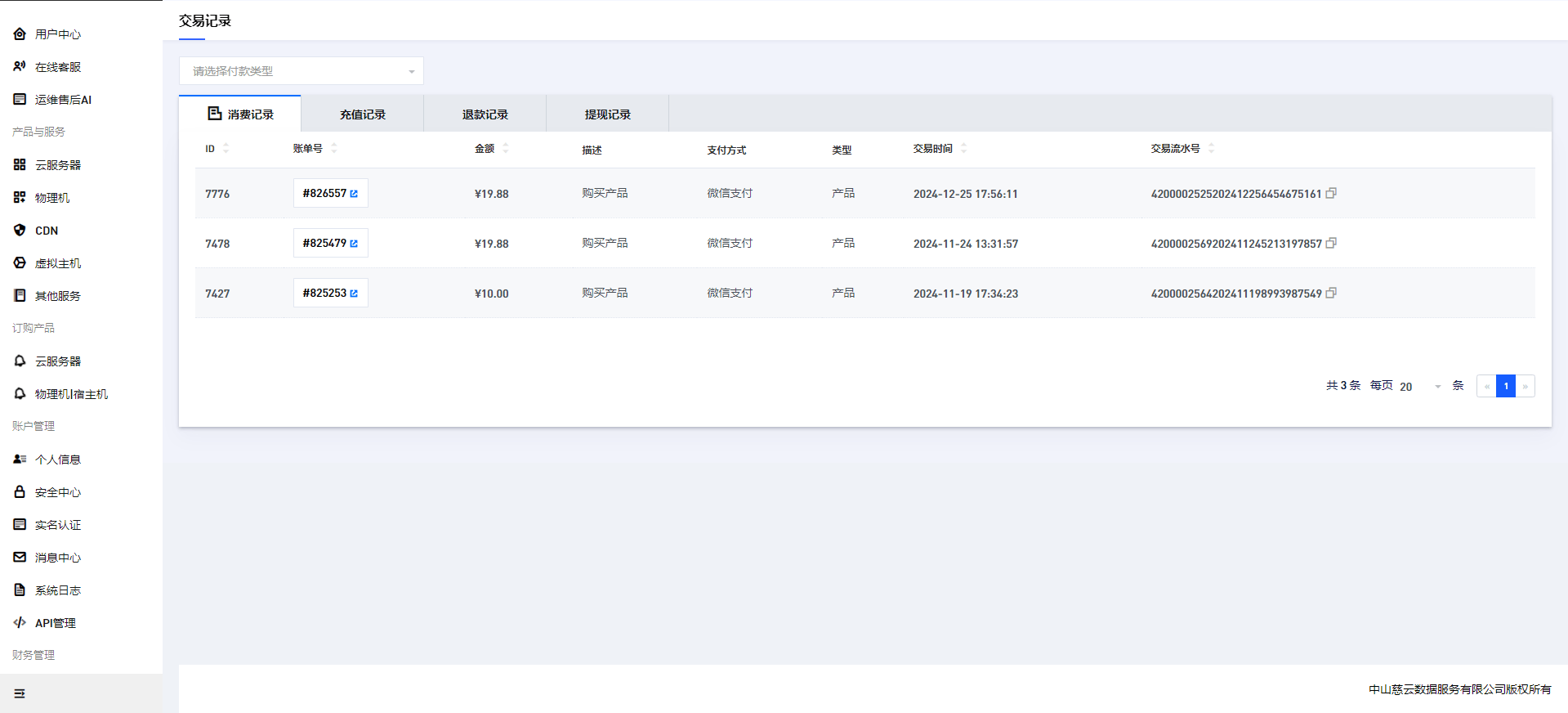Viewport: 1568px width, 713px height.
Task: Click 共 3 条 total count text
Action: click(x=1343, y=385)
